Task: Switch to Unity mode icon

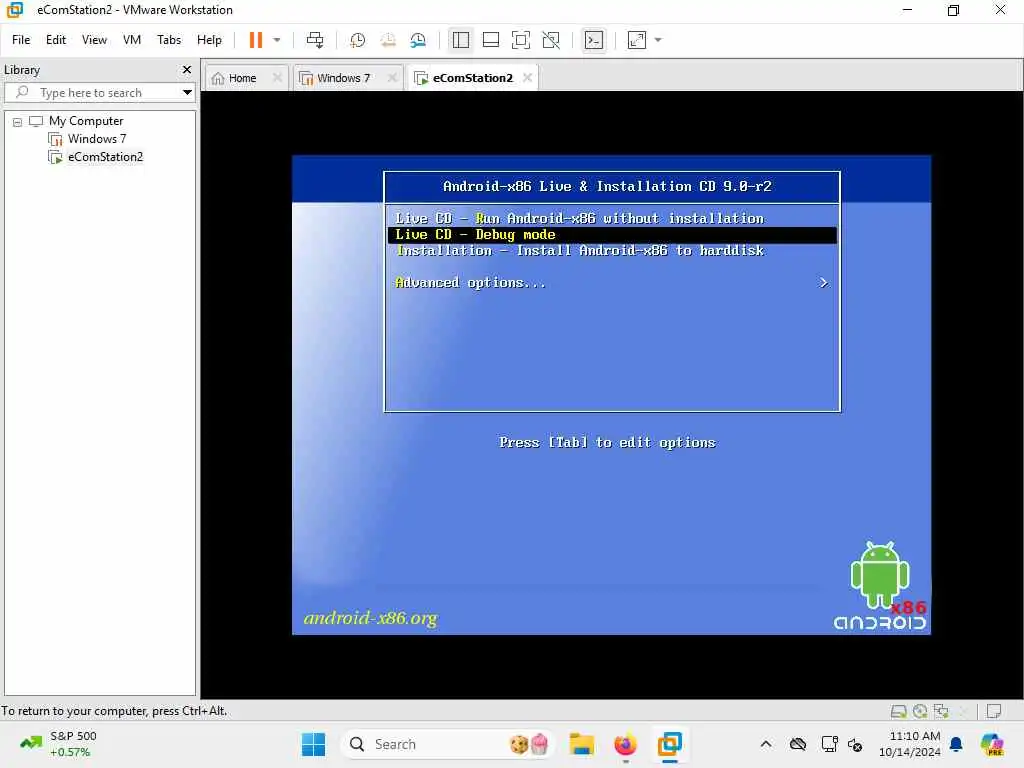Action: (551, 40)
